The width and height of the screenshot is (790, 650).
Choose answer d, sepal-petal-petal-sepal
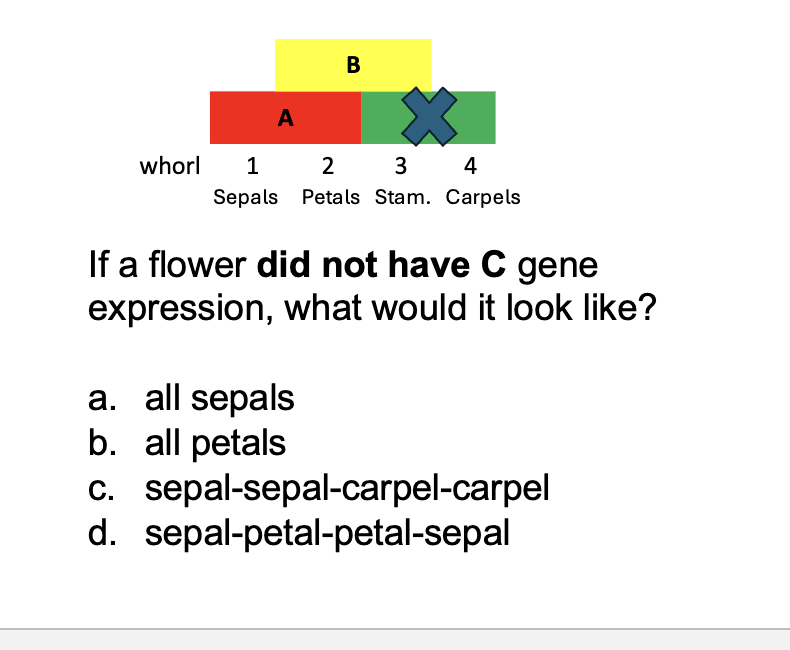(x=327, y=533)
